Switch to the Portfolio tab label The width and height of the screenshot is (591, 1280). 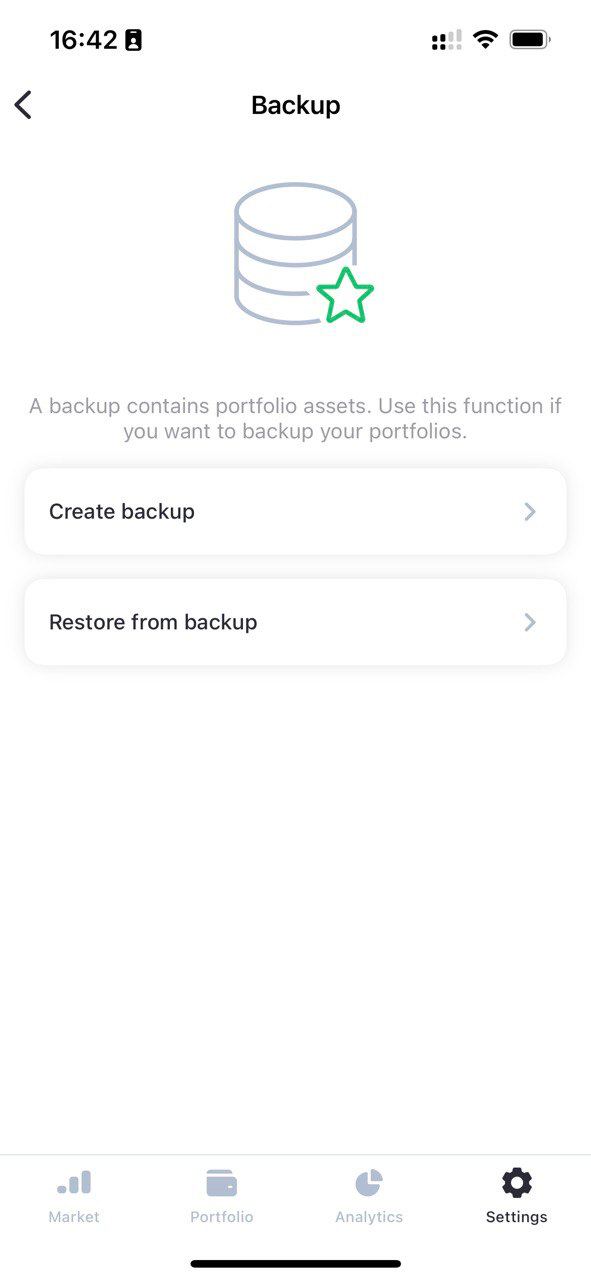pyautogui.click(x=222, y=1217)
